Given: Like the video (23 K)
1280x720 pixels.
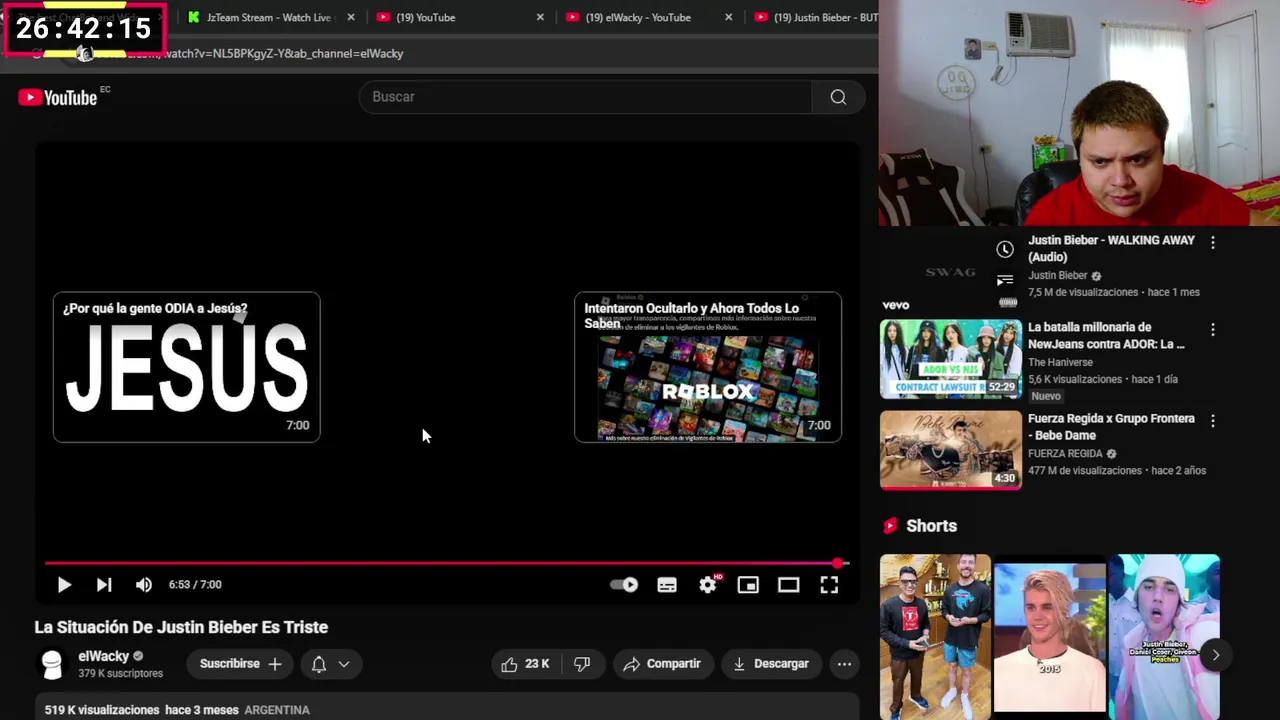Looking at the screenshot, I should 526,664.
